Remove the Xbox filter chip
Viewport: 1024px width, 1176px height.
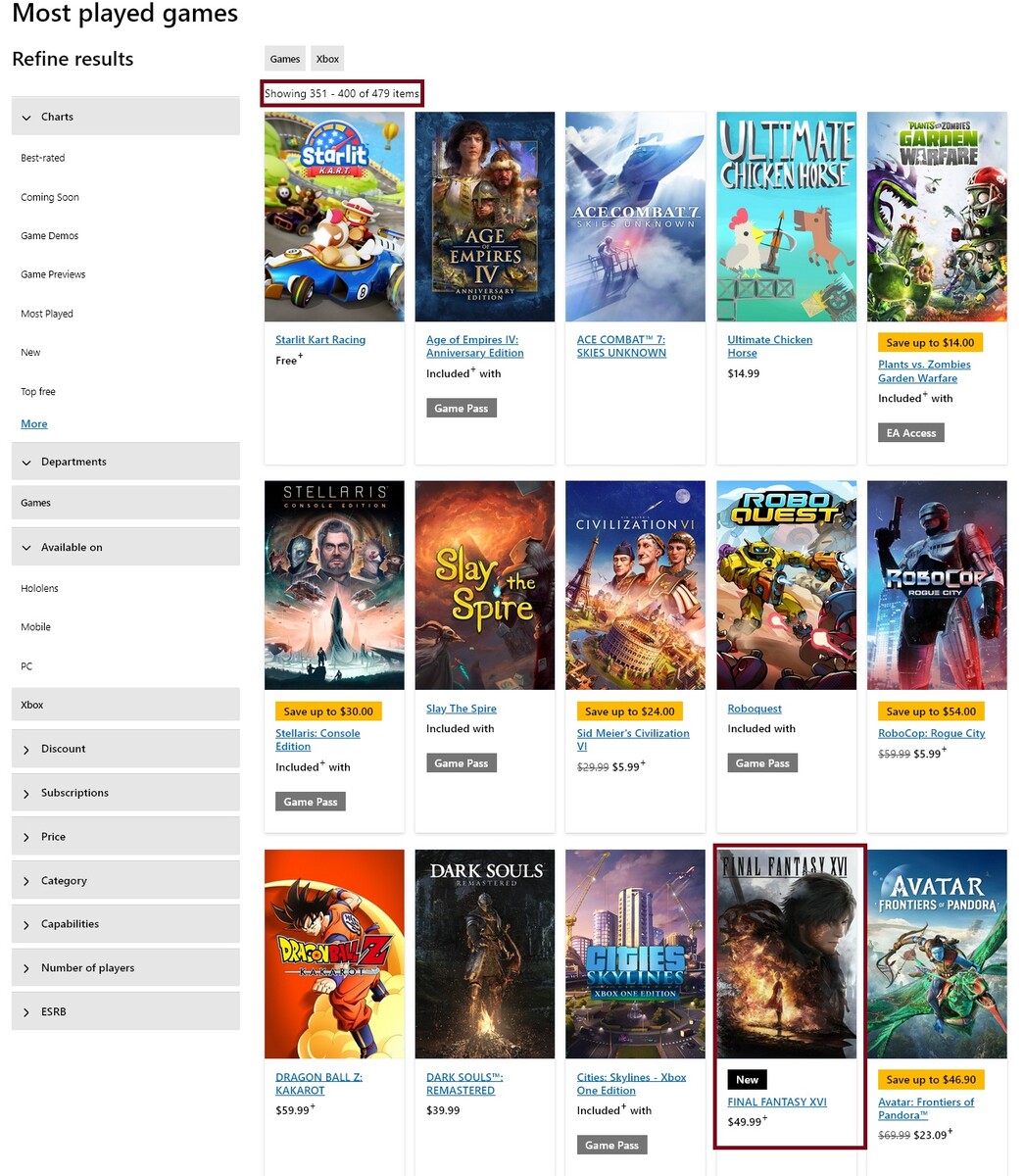327,59
